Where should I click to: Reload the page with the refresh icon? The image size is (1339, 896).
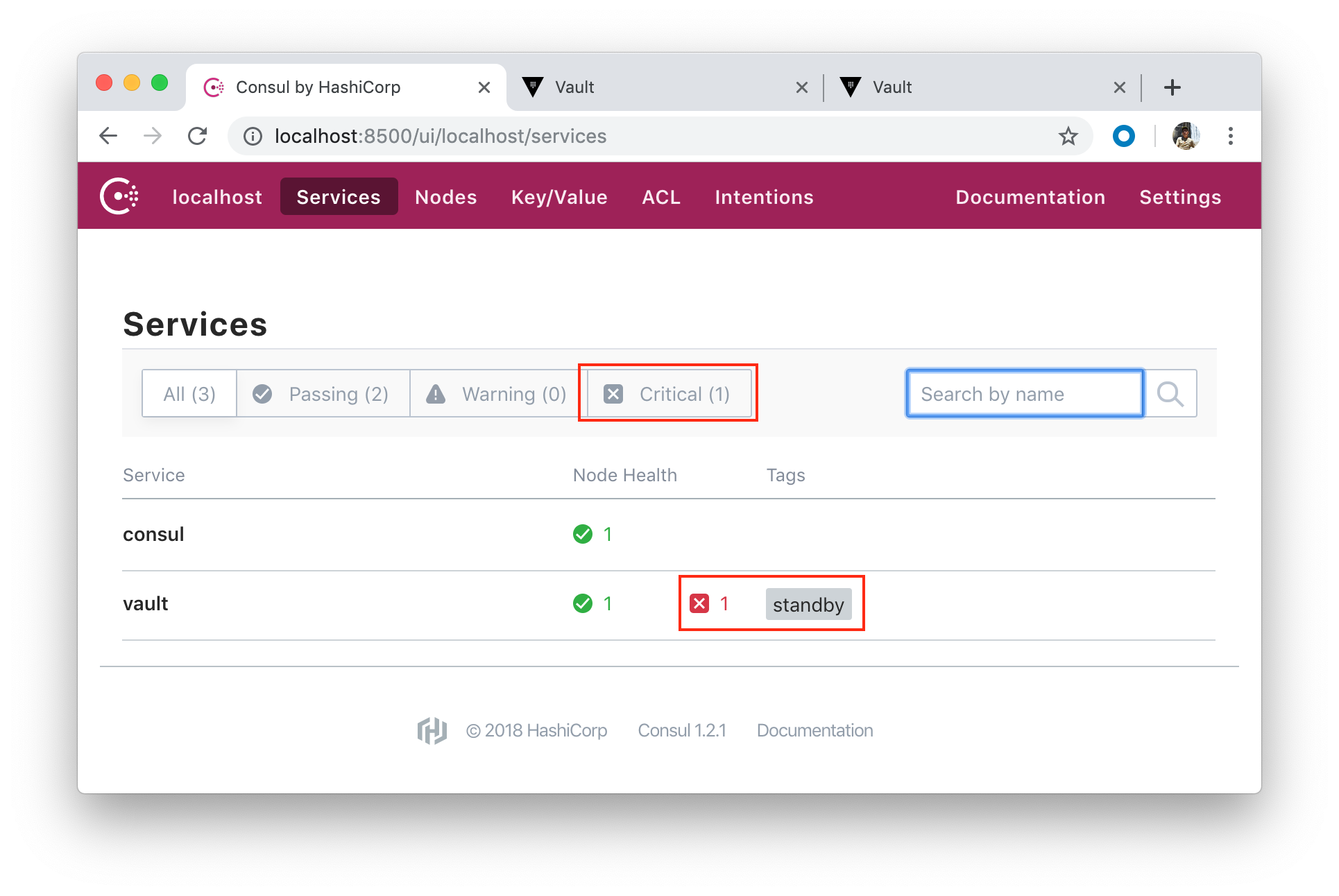point(198,136)
